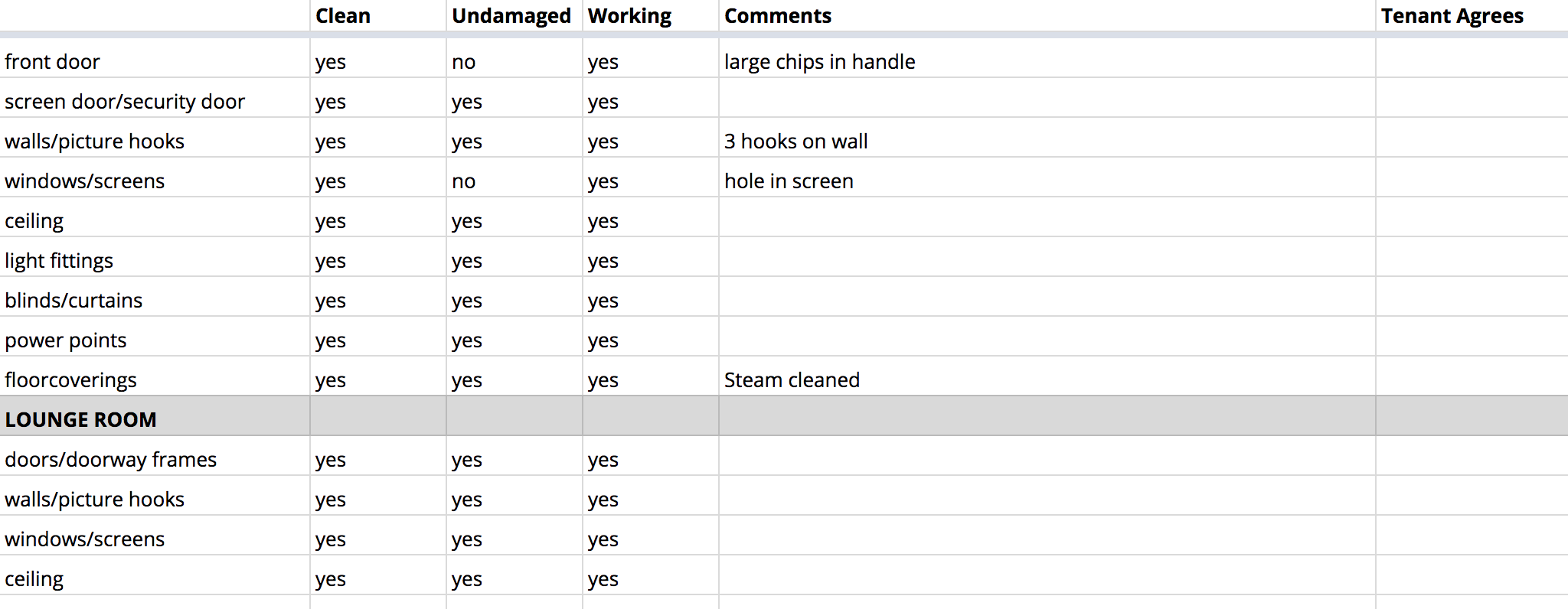Select the "hole in screen" comment cell
This screenshot has height=609, width=1568.
coord(789,181)
